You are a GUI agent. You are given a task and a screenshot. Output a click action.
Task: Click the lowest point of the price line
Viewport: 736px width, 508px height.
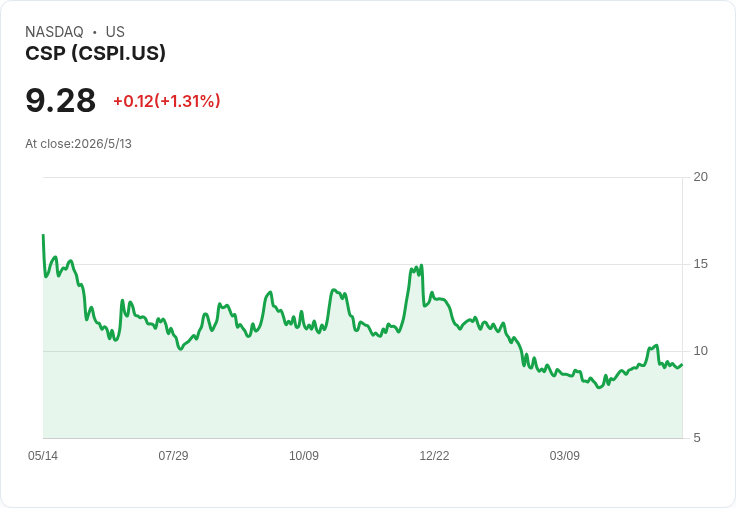599,387
